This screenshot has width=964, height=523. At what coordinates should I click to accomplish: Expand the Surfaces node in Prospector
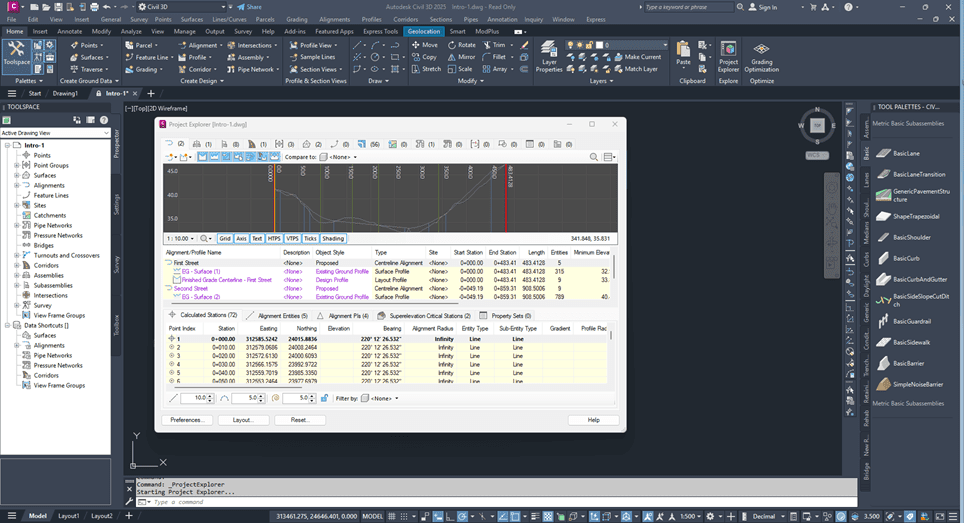click(x=17, y=175)
